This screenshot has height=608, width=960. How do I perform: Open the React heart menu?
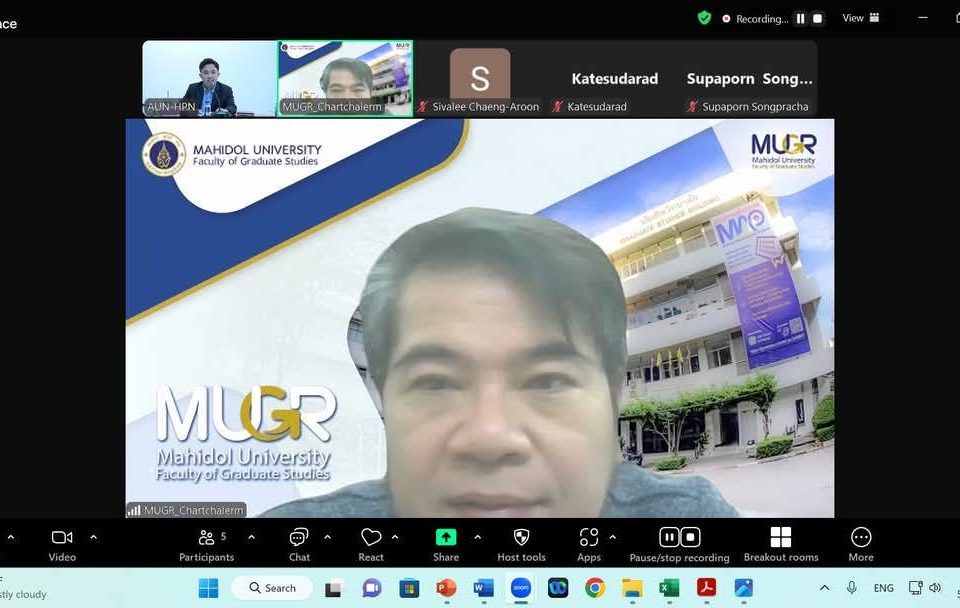click(371, 544)
